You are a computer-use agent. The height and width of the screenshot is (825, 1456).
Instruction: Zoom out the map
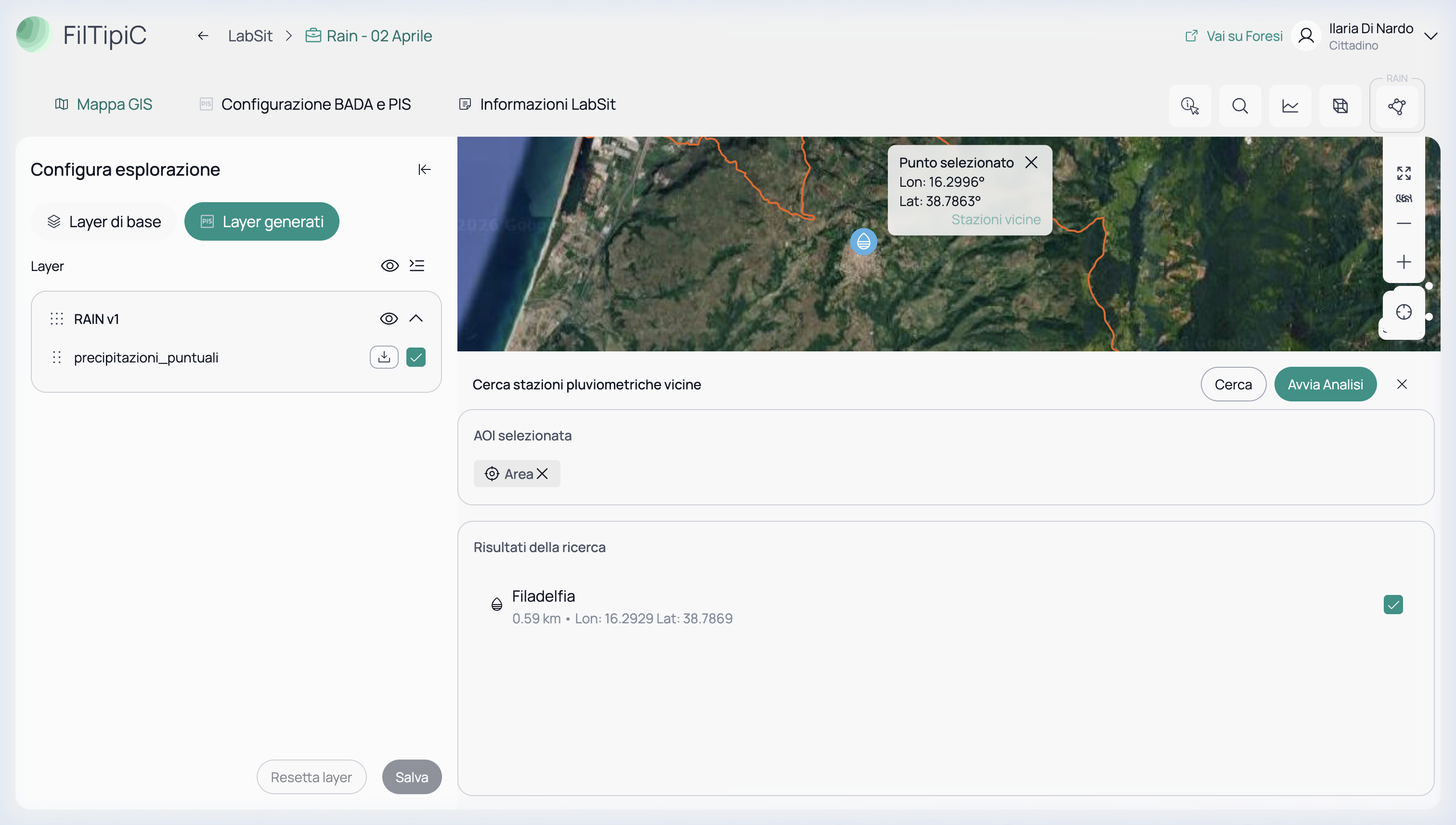(x=1404, y=223)
